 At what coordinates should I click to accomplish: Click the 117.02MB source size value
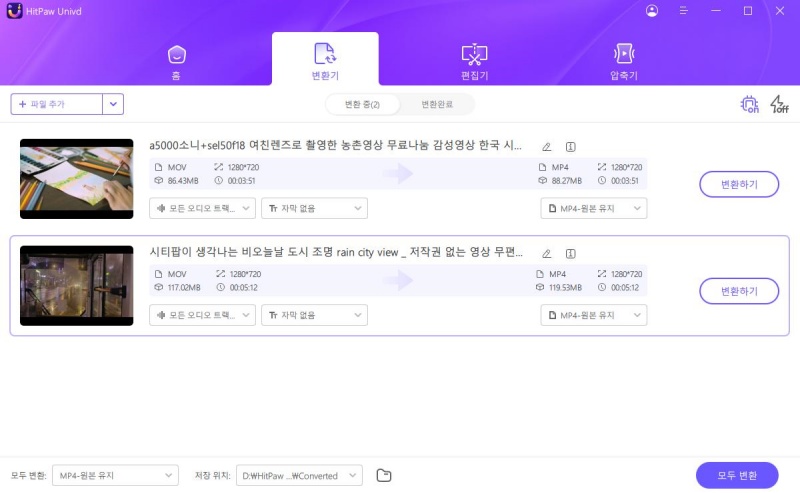tap(184, 287)
